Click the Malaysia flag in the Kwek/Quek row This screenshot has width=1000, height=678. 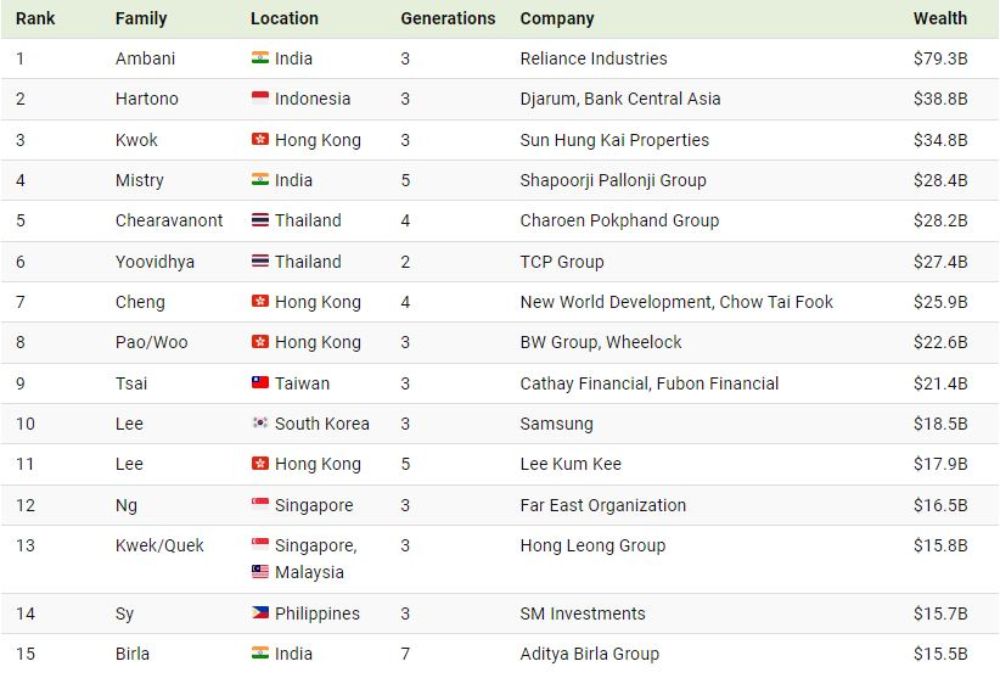[260, 572]
